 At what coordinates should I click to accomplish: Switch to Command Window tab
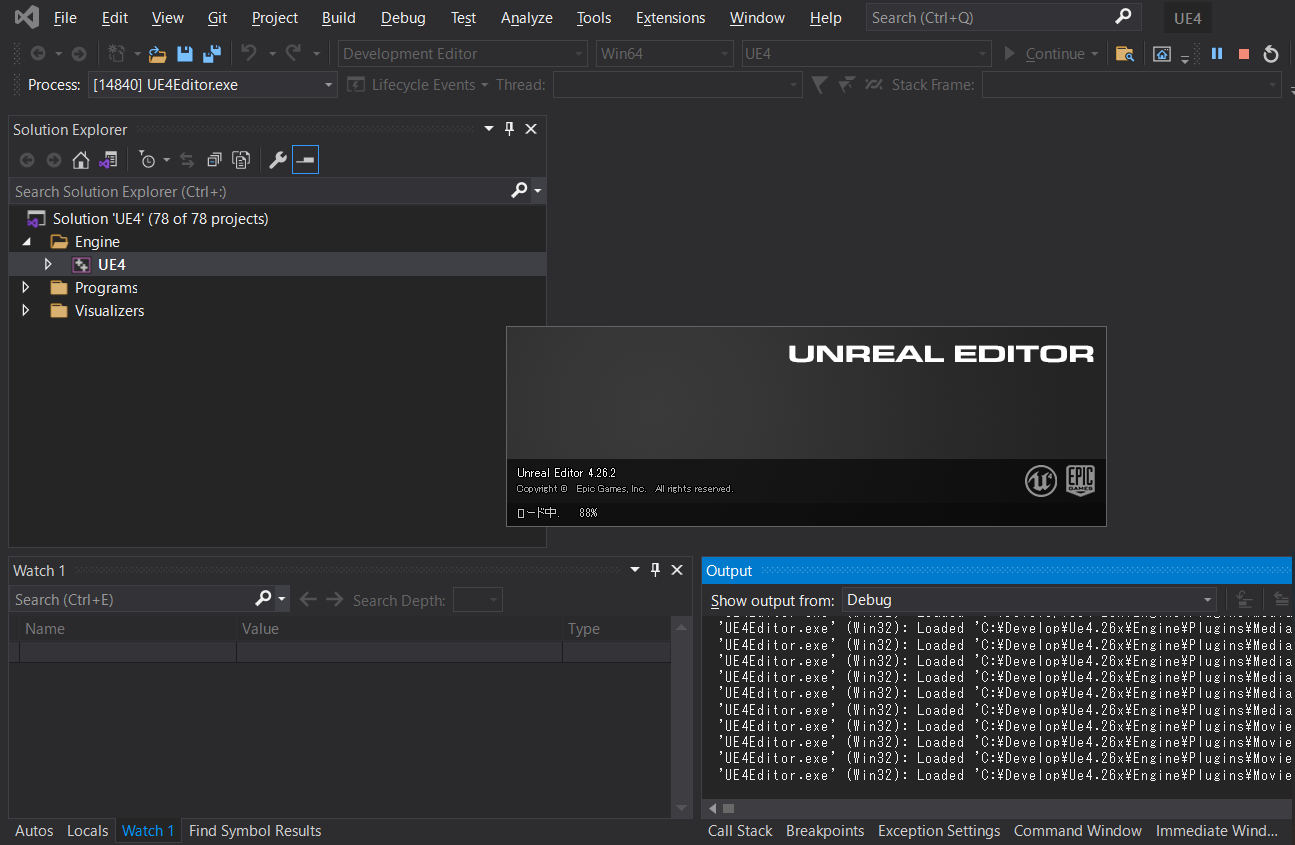[1078, 831]
